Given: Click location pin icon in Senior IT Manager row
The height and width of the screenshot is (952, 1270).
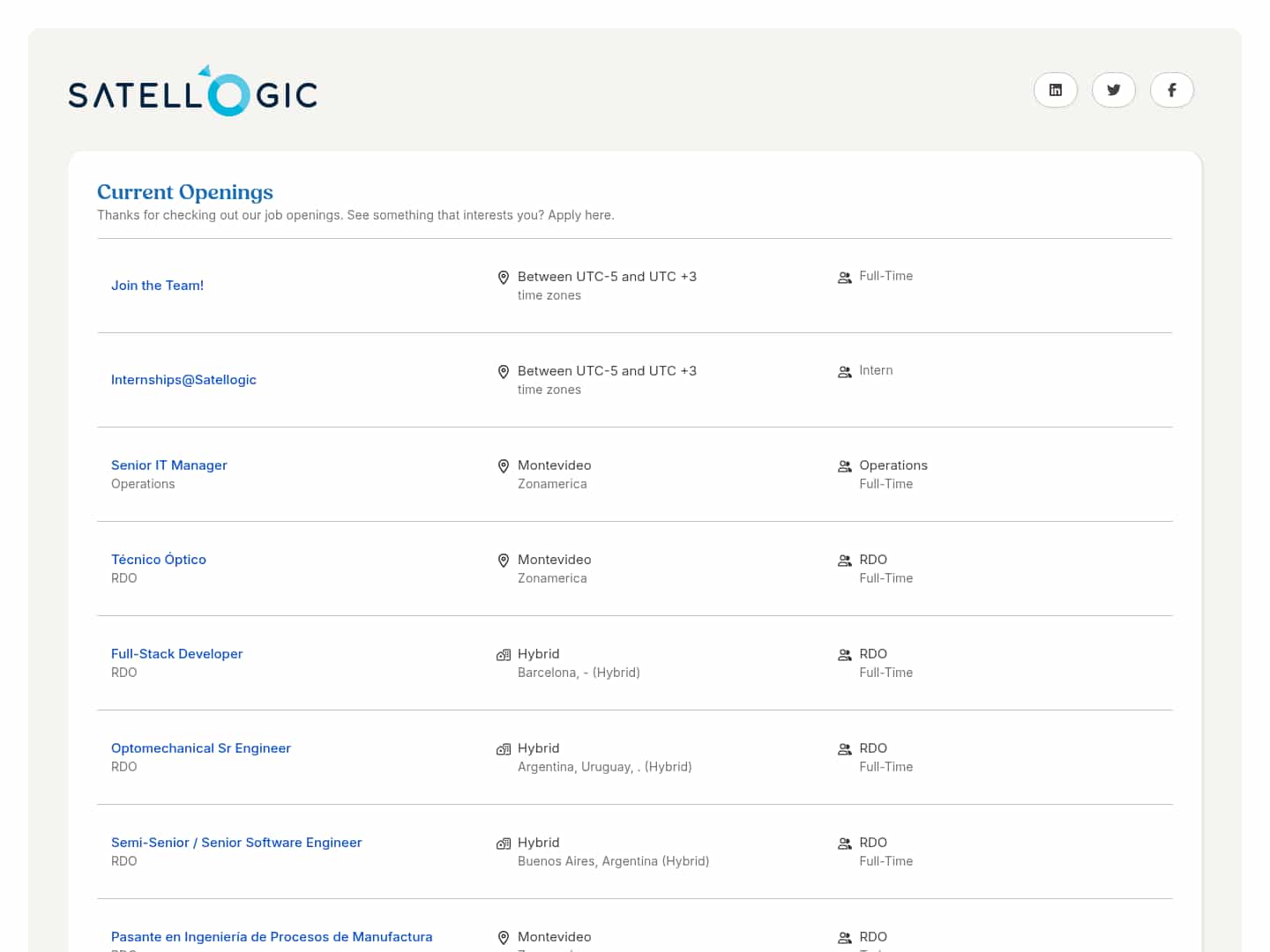Looking at the screenshot, I should [x=504, y=466].
